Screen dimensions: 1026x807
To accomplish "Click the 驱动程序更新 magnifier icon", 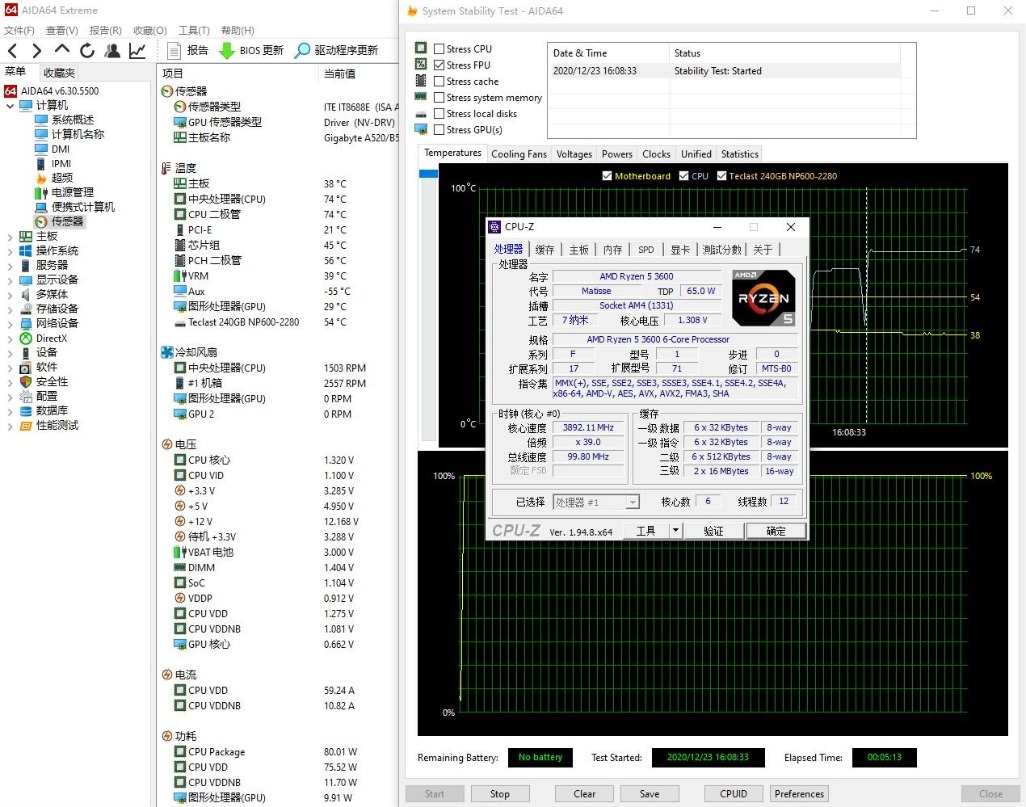I will (303, 51).
